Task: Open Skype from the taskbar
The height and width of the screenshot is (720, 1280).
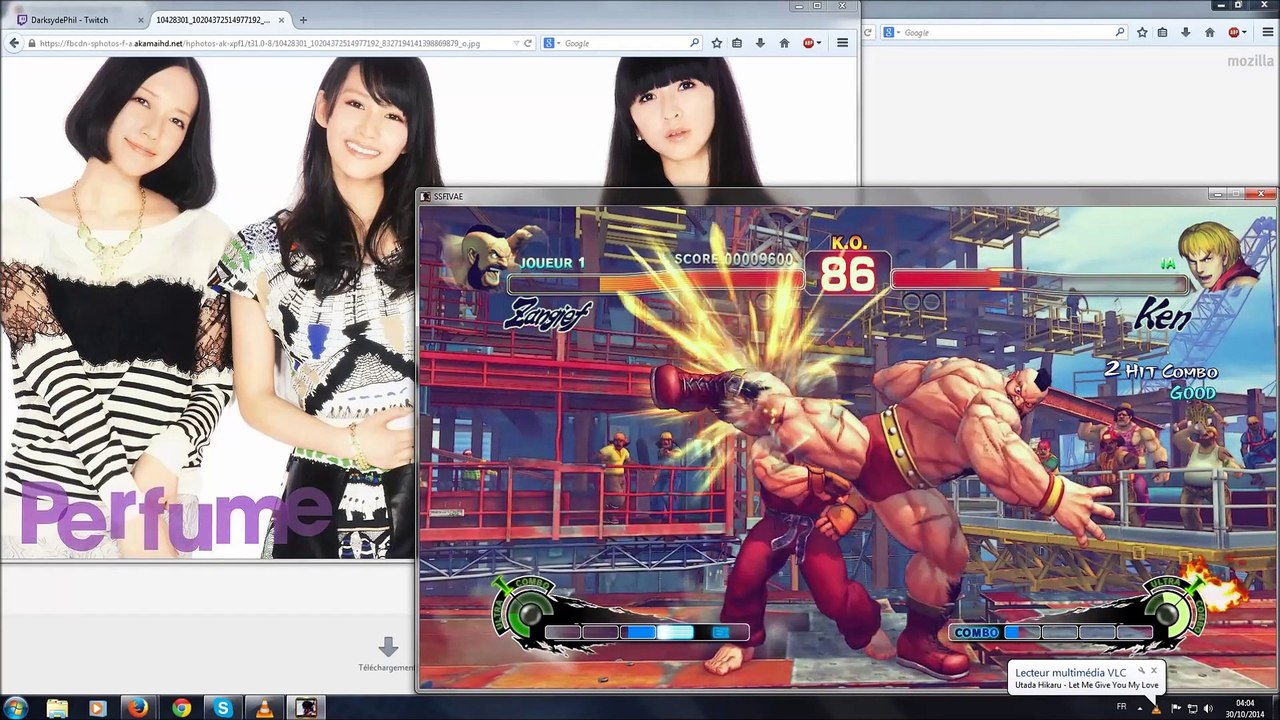Action: (x=222, y=708)
